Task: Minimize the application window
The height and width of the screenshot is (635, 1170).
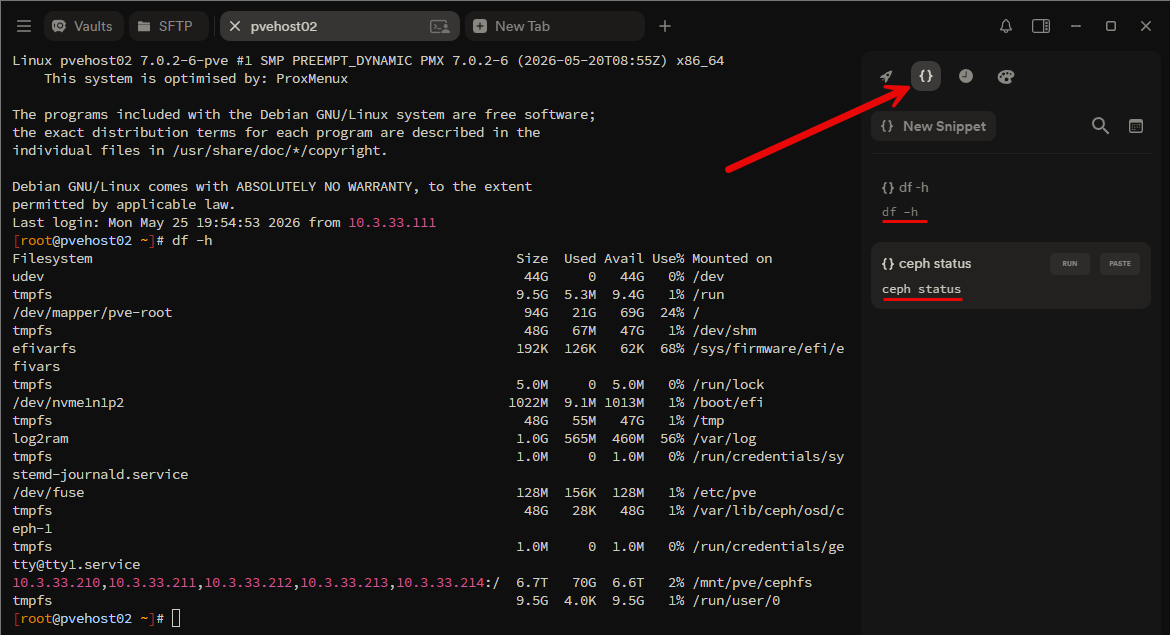Action: (x=1075, y=26)
